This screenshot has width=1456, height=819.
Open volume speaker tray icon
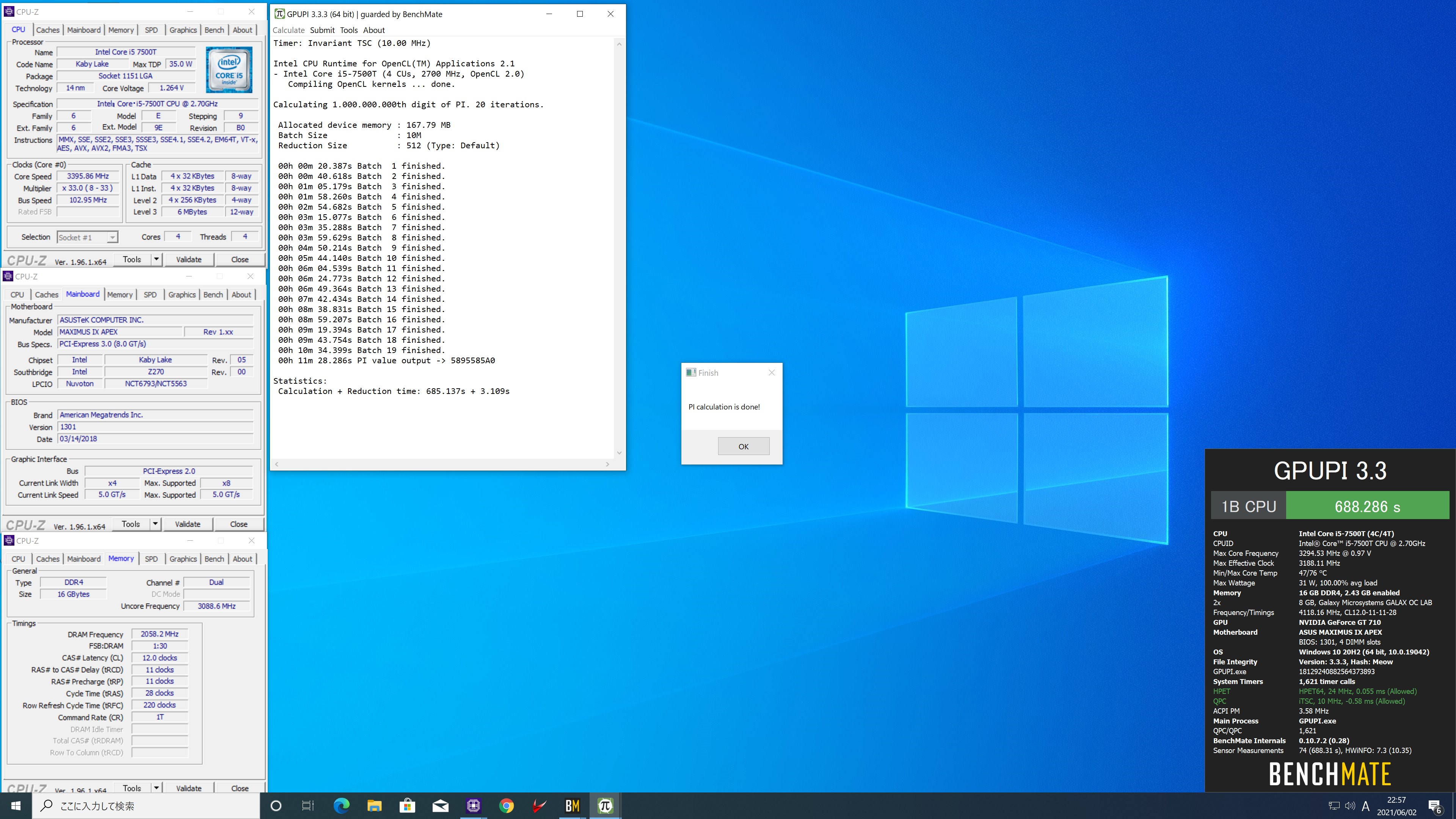1350,805
